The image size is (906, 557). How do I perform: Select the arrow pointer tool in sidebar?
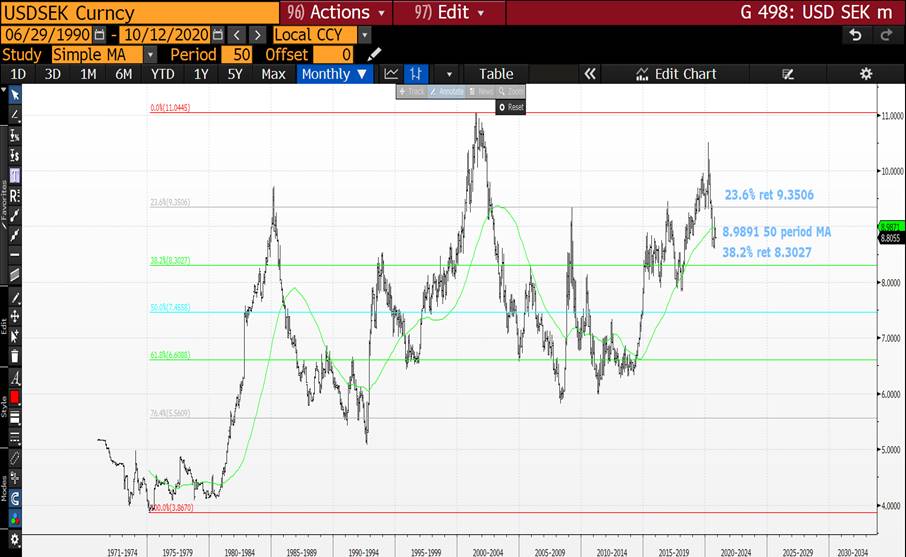click(x=15, y=94)
